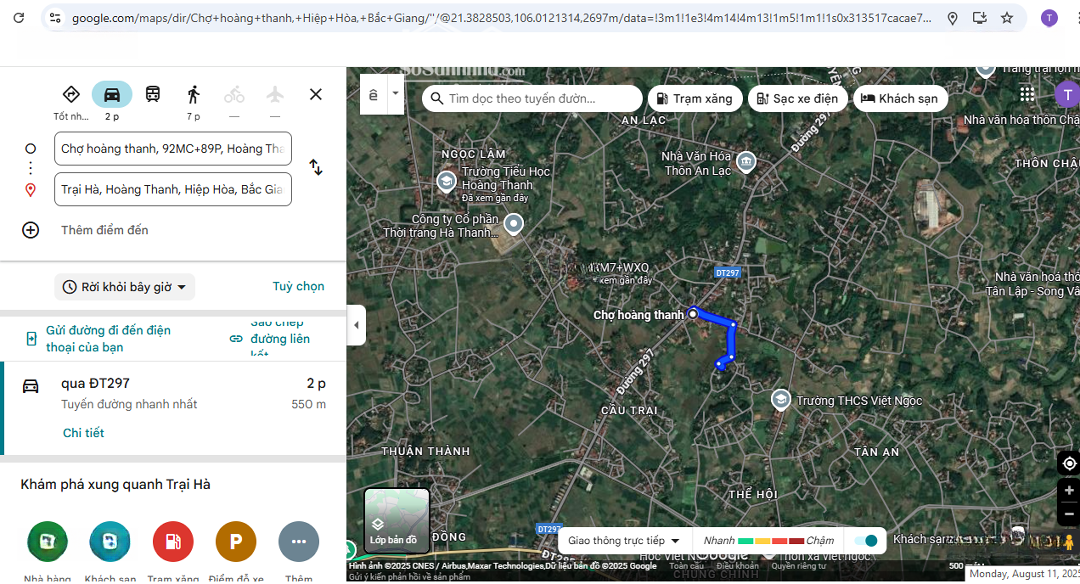
Task: Choose the walking travel mode
Action: [193, 94]
